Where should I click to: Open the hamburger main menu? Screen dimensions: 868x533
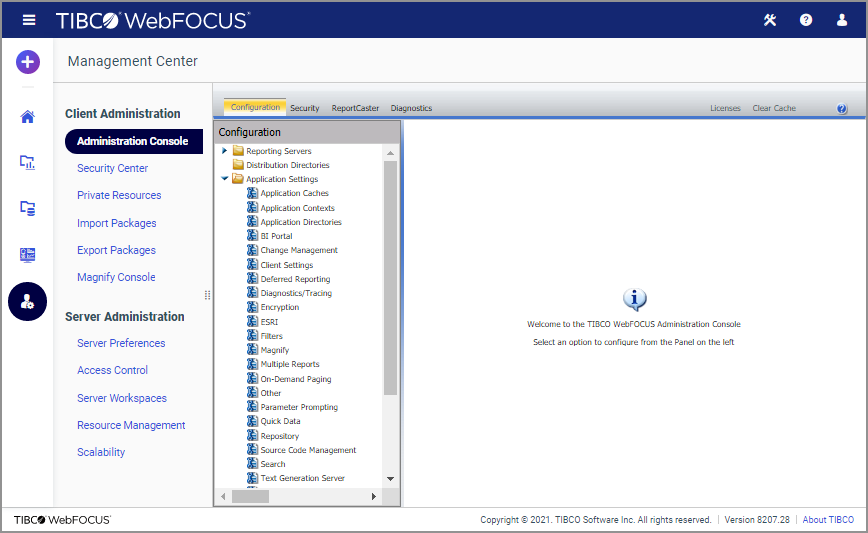[x=29, y=20]
